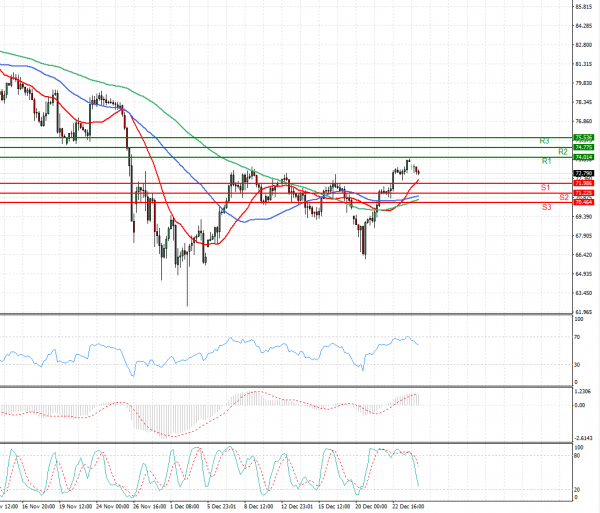This screenshot has height=513, width=600.
Task: Click the R1 resistance label
Action: 546,161
